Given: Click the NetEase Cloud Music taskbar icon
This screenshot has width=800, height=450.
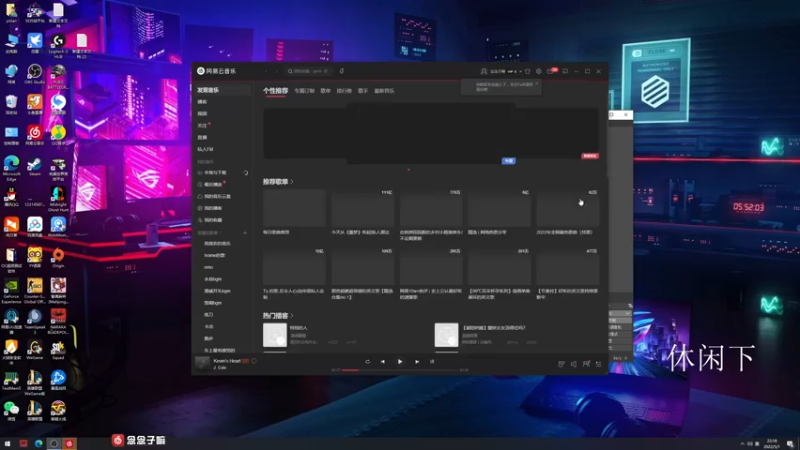Looking at the screenshot, I should coord(69,443).
